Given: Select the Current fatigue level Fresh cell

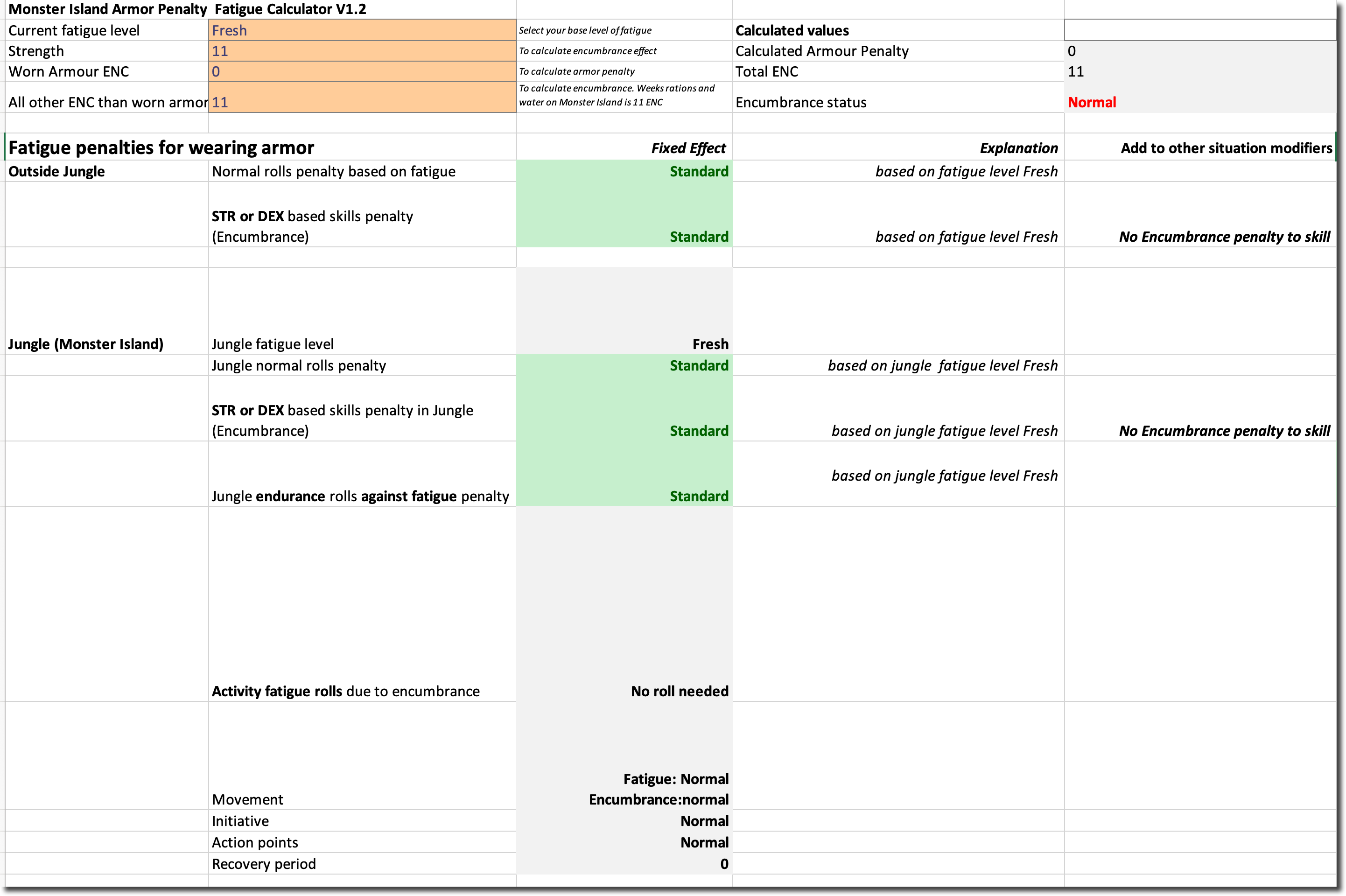Looking at the screenshot, I should pyautogui.click(x=362, y=30).
